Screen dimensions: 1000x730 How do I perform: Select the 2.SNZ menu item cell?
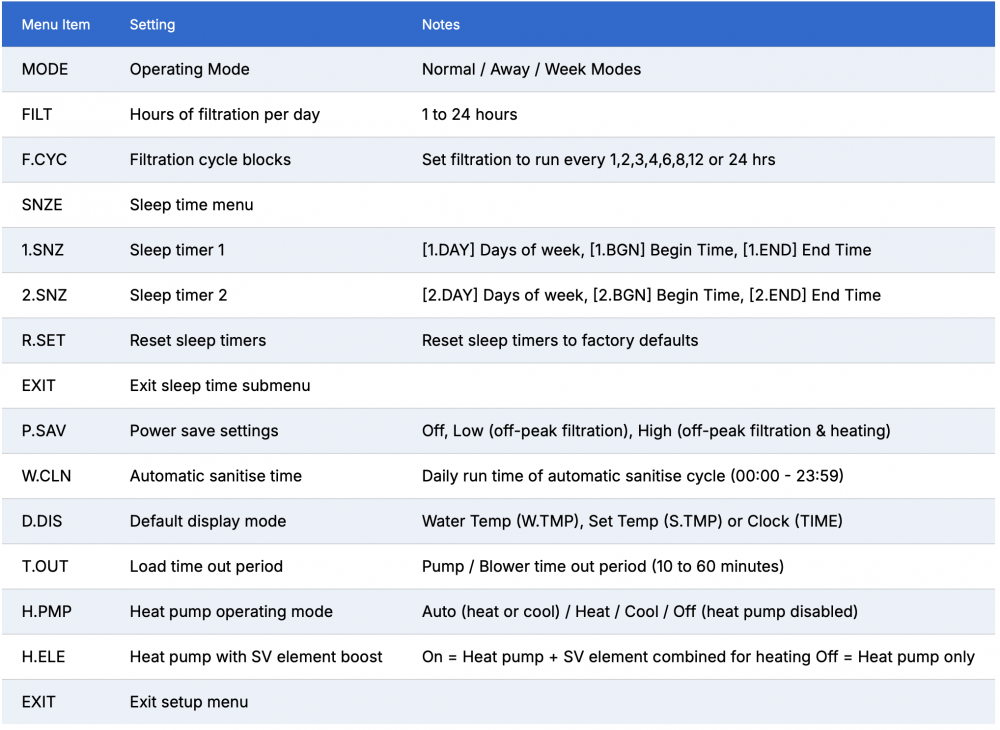(44, 296)
